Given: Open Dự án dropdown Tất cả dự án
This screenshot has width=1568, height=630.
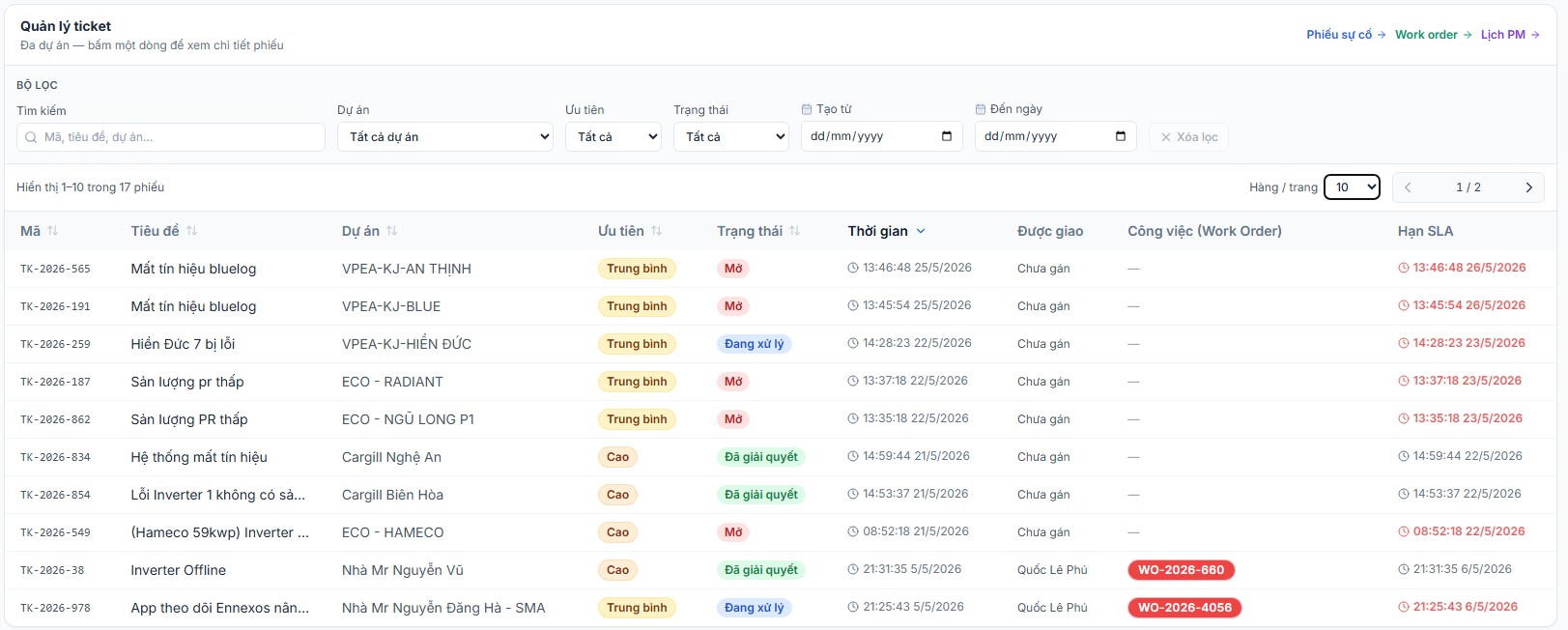Looking at the screenshot, I should coord(445,136).
